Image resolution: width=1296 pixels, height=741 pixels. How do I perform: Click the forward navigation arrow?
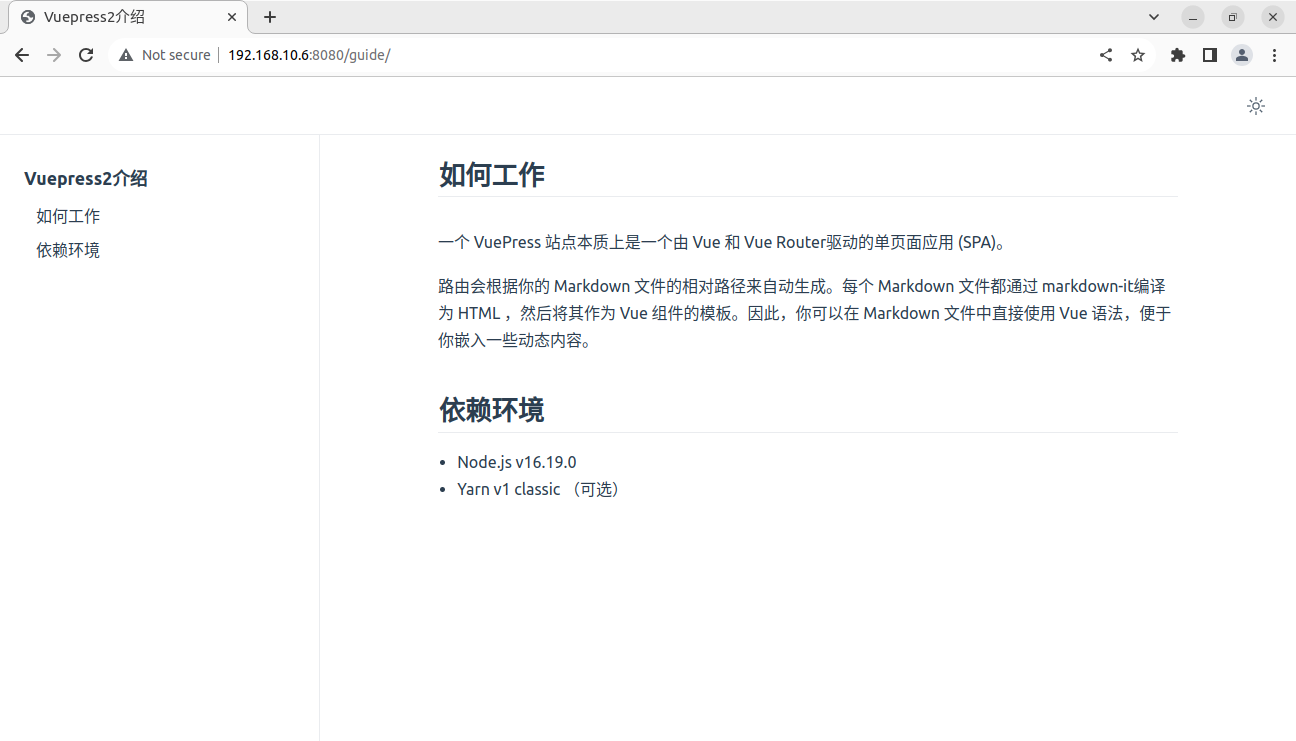(54, 55)
